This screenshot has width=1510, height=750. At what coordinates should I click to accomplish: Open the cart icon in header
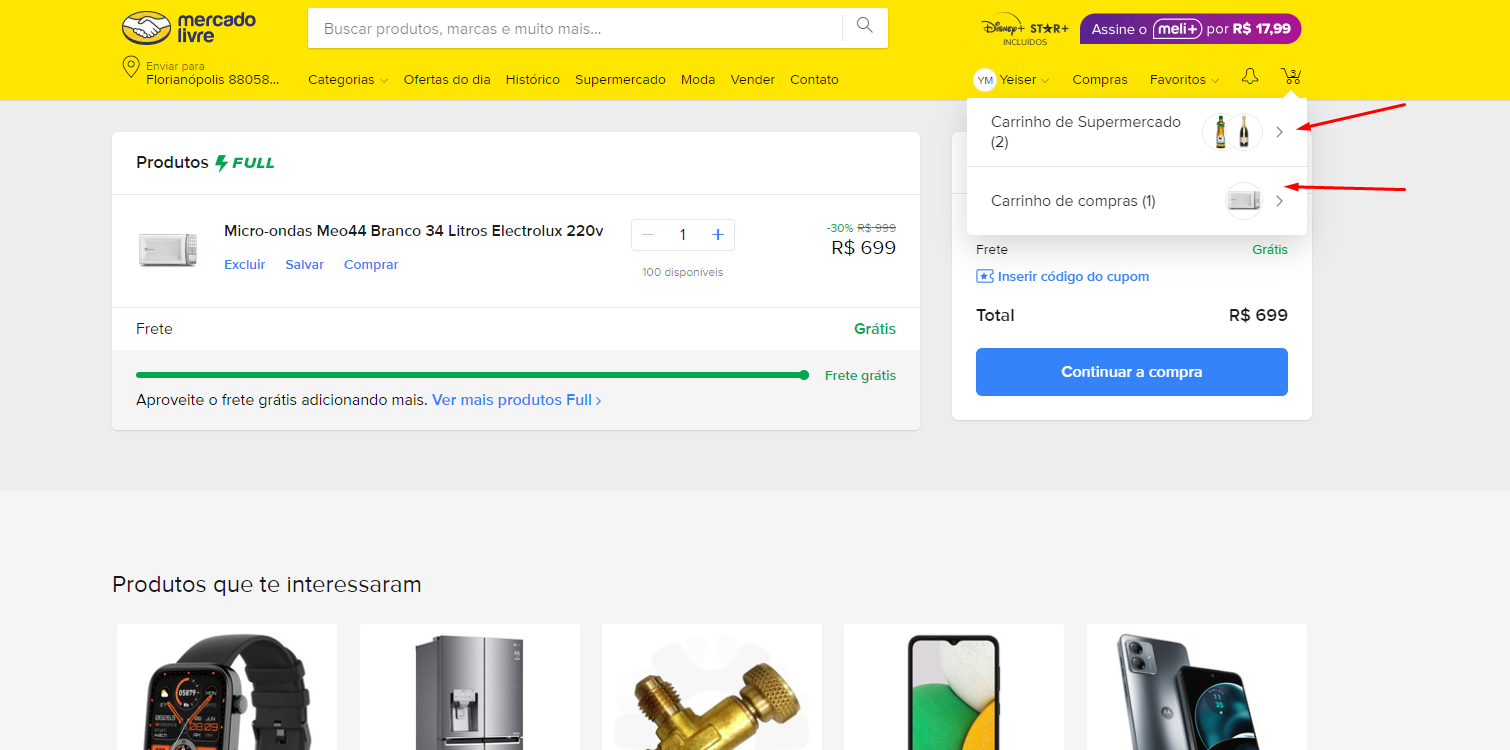coord(1291,77)
